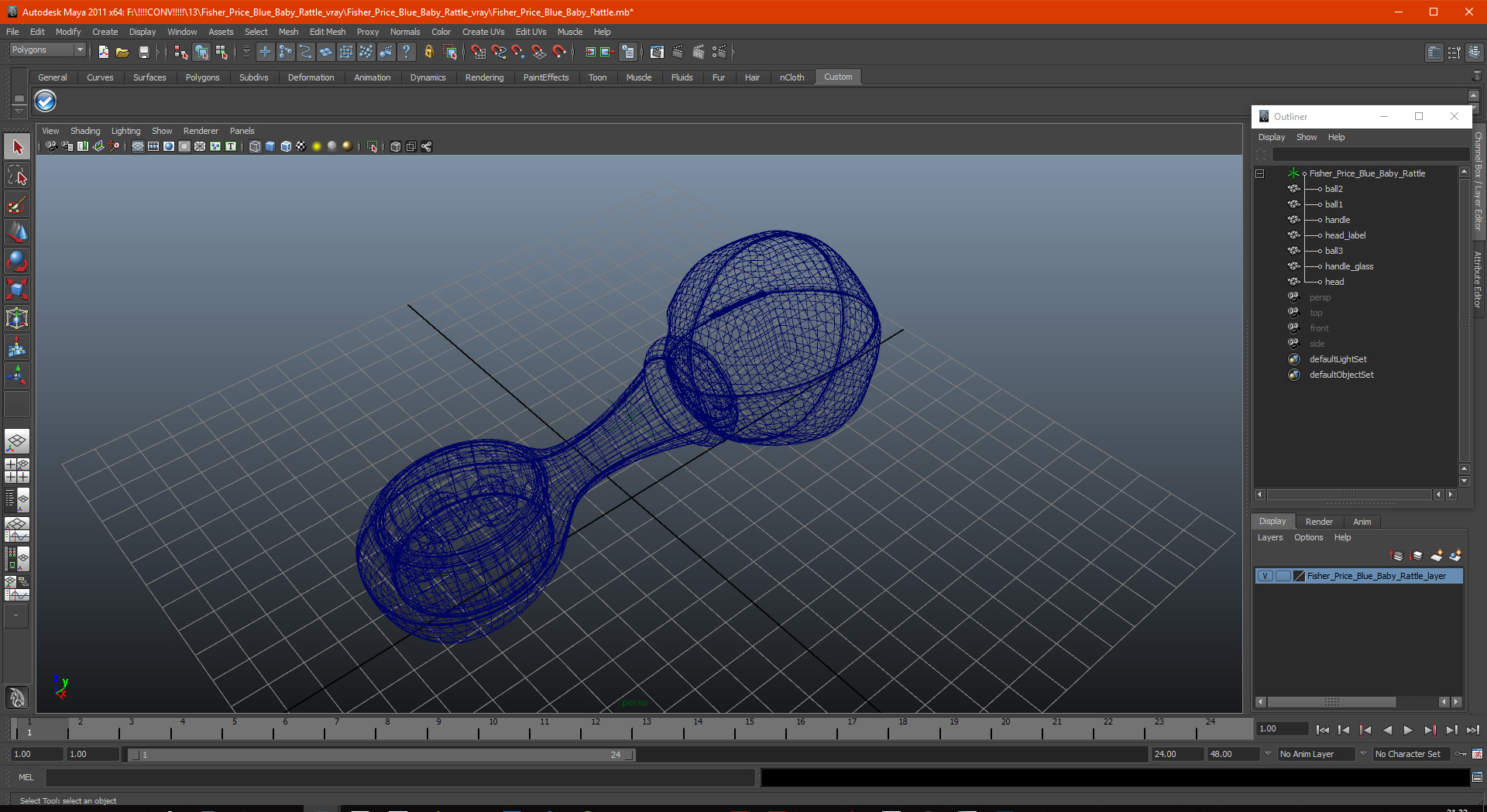This screenshot has width=1487, height=812.
Task: Expand the shelf options arrow
Action: [x=19, y=112]
